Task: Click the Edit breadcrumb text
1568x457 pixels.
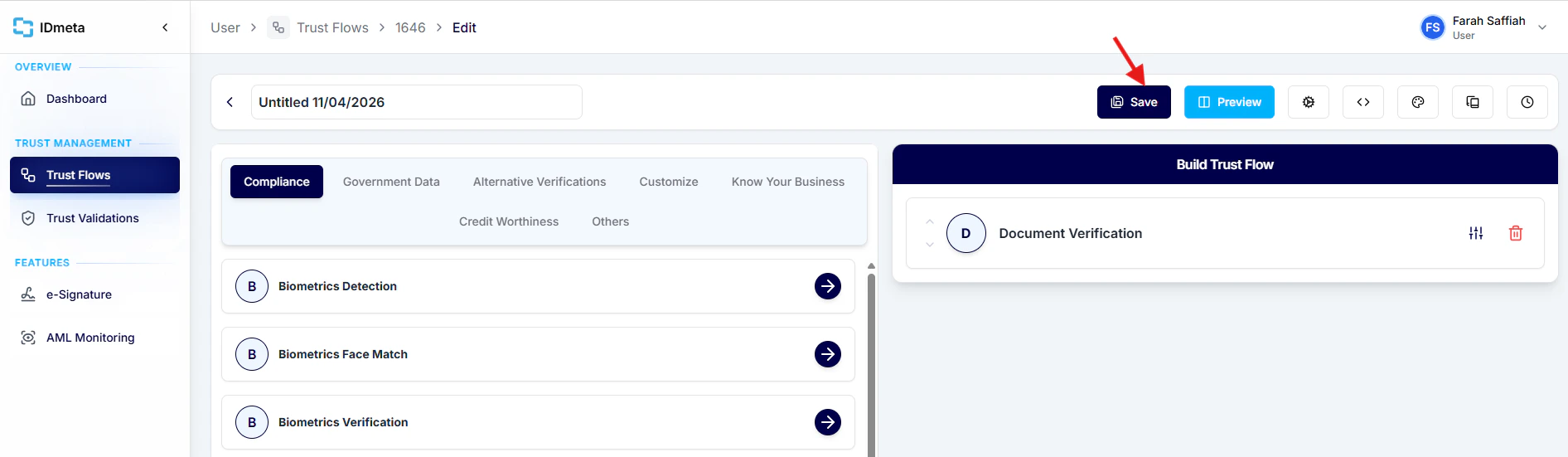Action: point(464,27)
